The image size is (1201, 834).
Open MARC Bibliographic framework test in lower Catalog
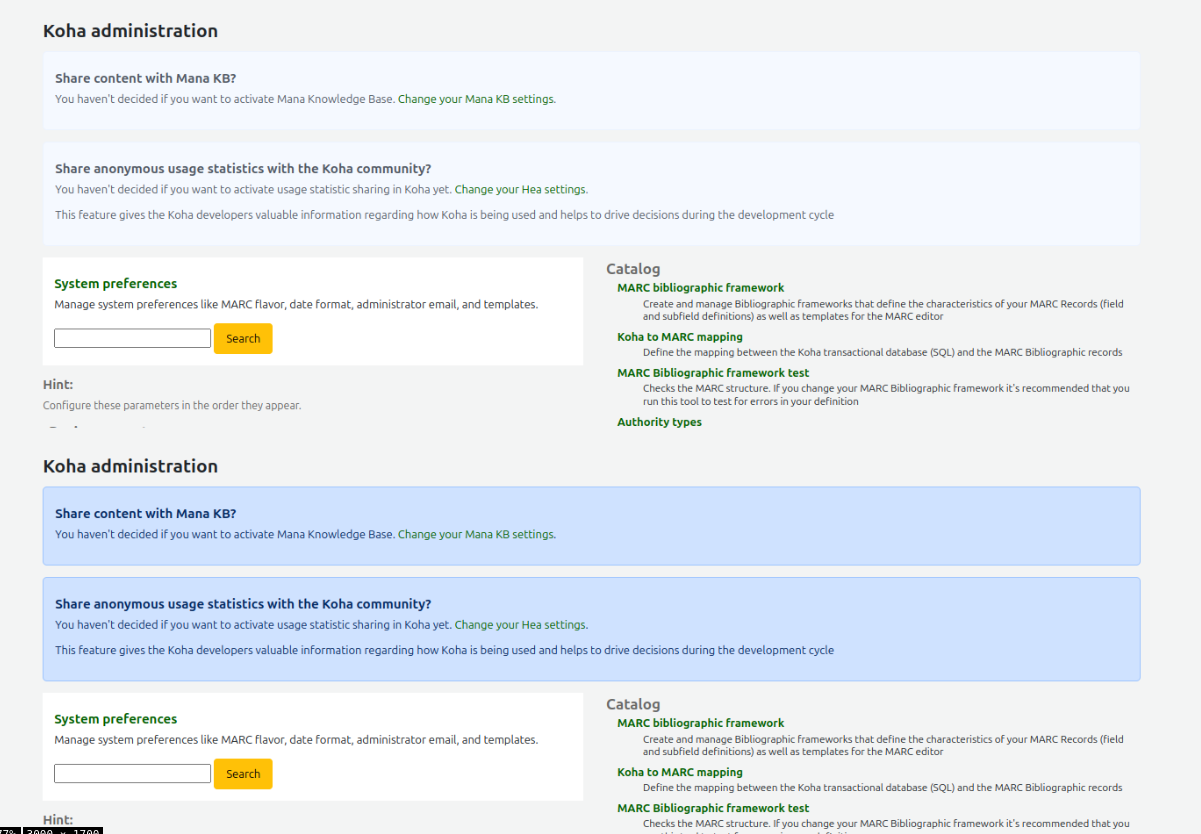click(713, 808)
